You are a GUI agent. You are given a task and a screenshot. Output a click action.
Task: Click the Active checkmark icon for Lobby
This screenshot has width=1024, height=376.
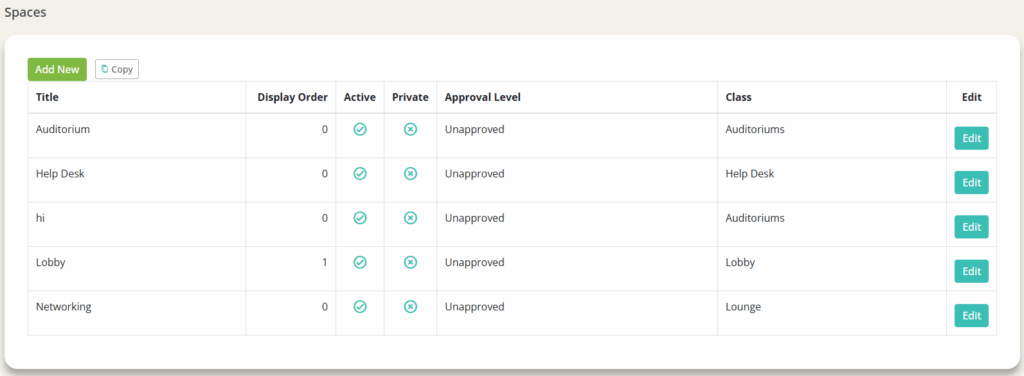point(360,262)
